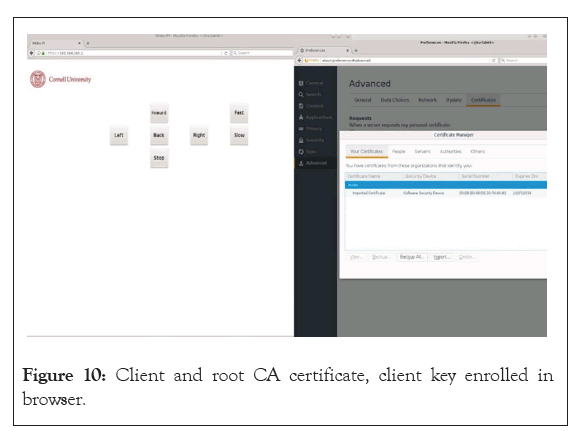Click the Back robot control button
The height and width of the screenshot is (431, 578).
(x=159, y=135)
